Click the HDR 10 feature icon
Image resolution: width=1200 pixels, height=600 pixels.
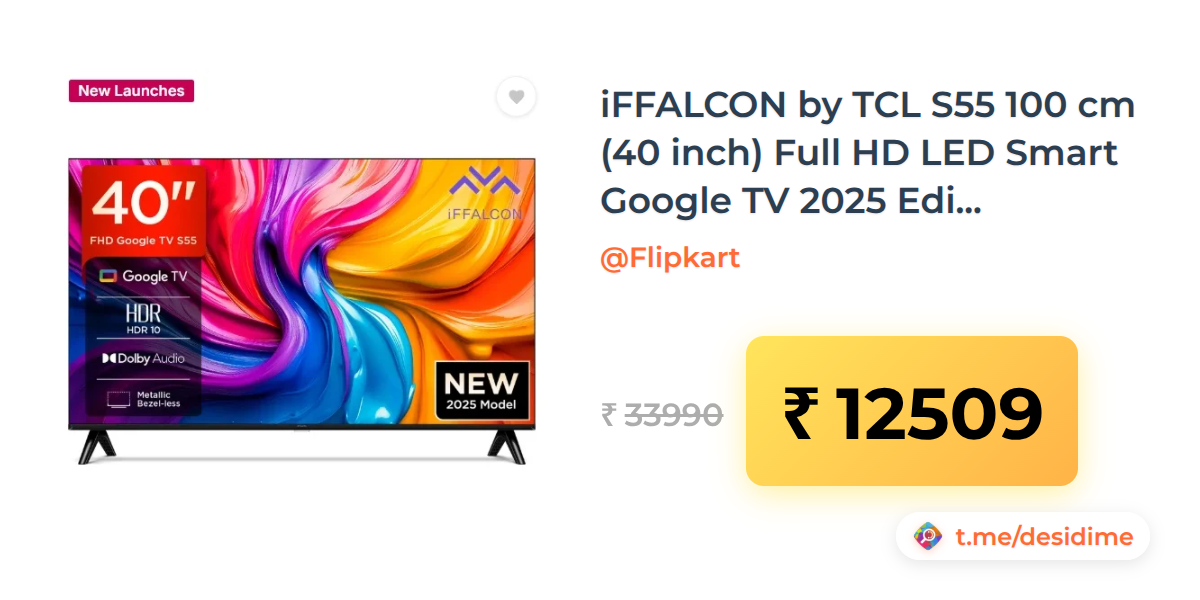pos(144,317)
